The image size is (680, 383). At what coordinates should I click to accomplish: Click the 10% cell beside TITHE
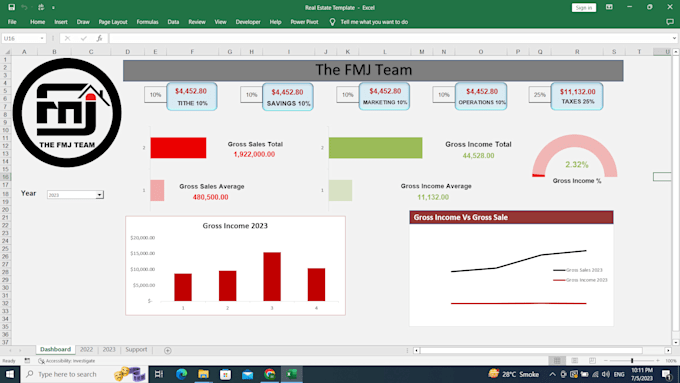(155, 95)
